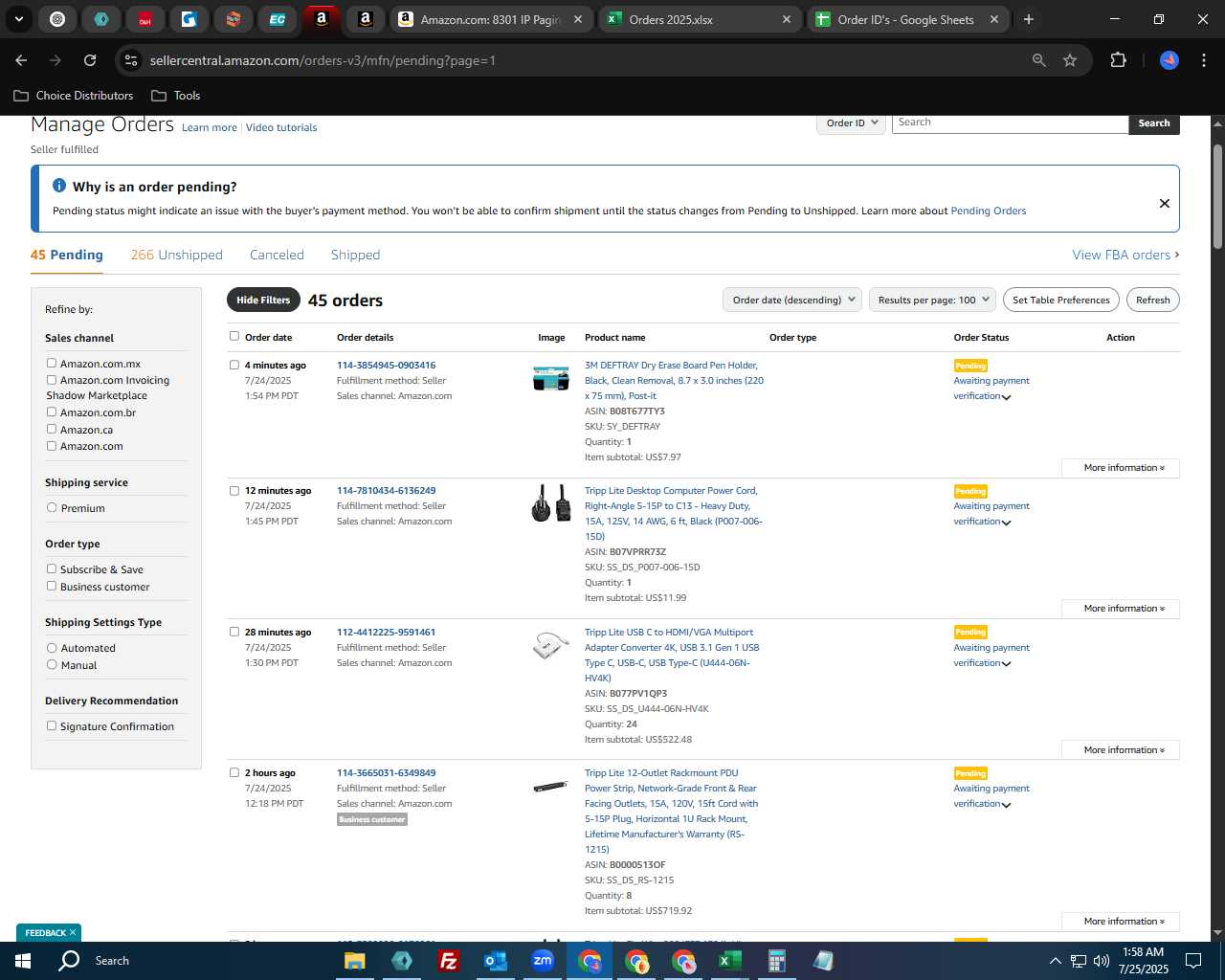
Task: Switch to the 266 Unshipped tab
Action: pos(176,255)
